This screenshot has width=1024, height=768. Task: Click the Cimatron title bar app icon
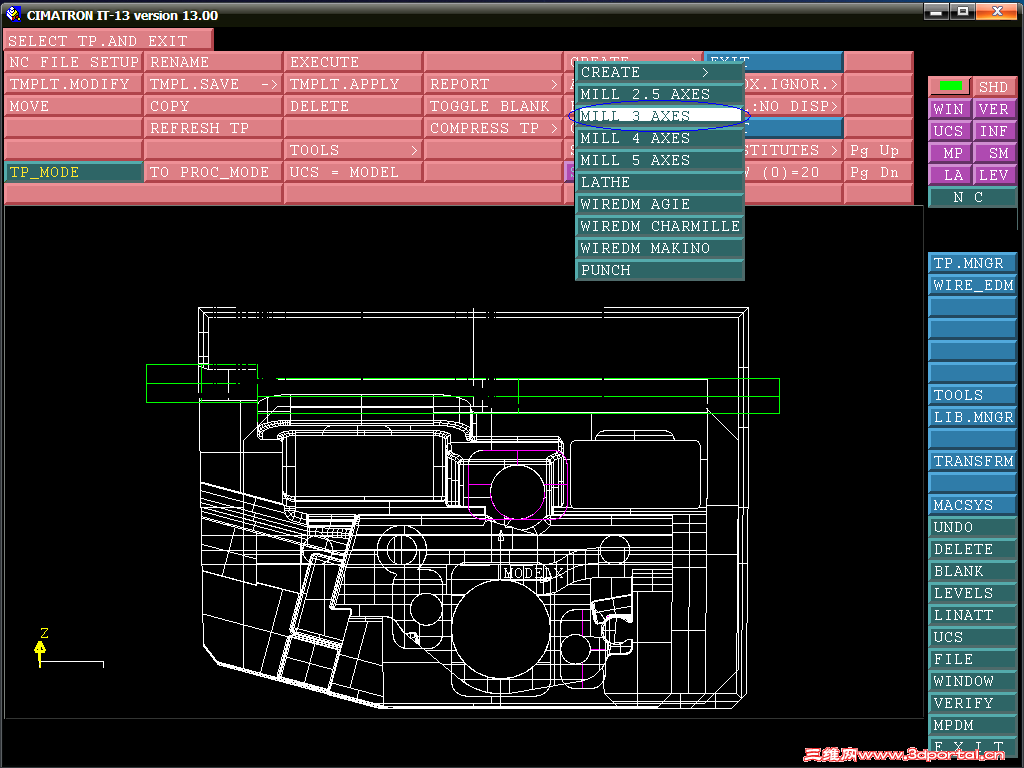(12, 13)
